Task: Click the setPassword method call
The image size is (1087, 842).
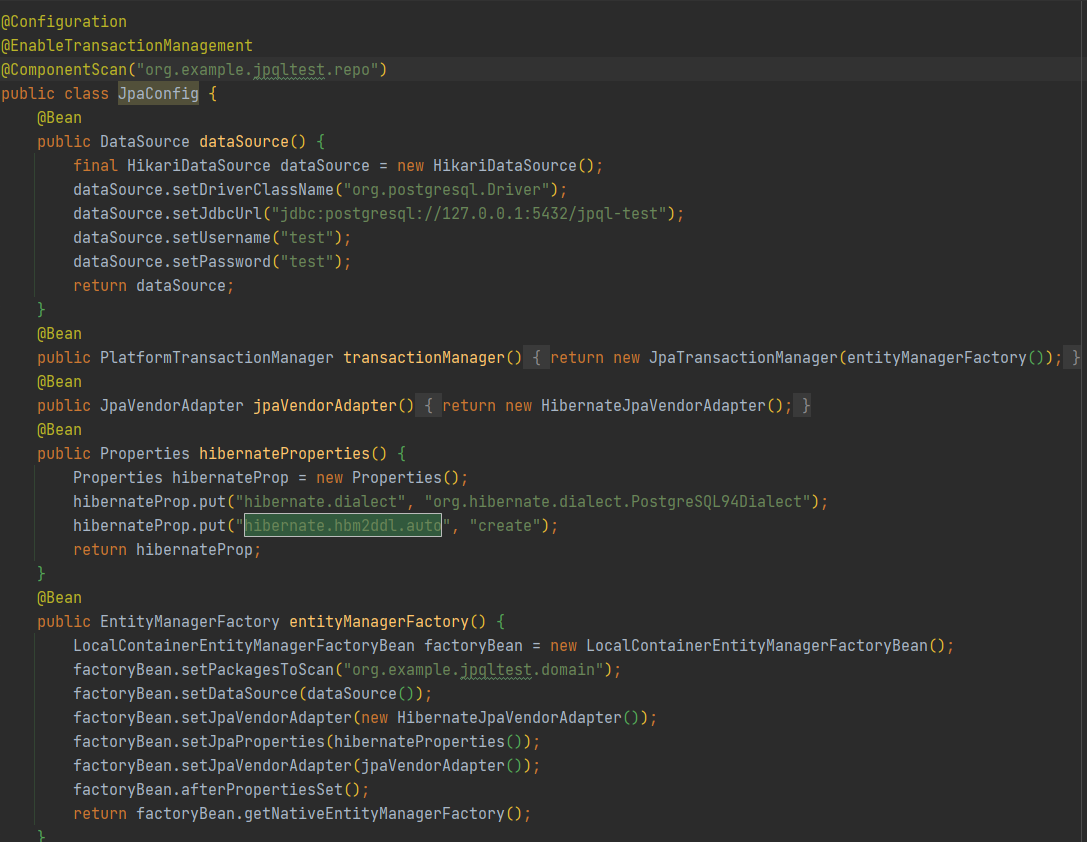Action: coord(221,261)
